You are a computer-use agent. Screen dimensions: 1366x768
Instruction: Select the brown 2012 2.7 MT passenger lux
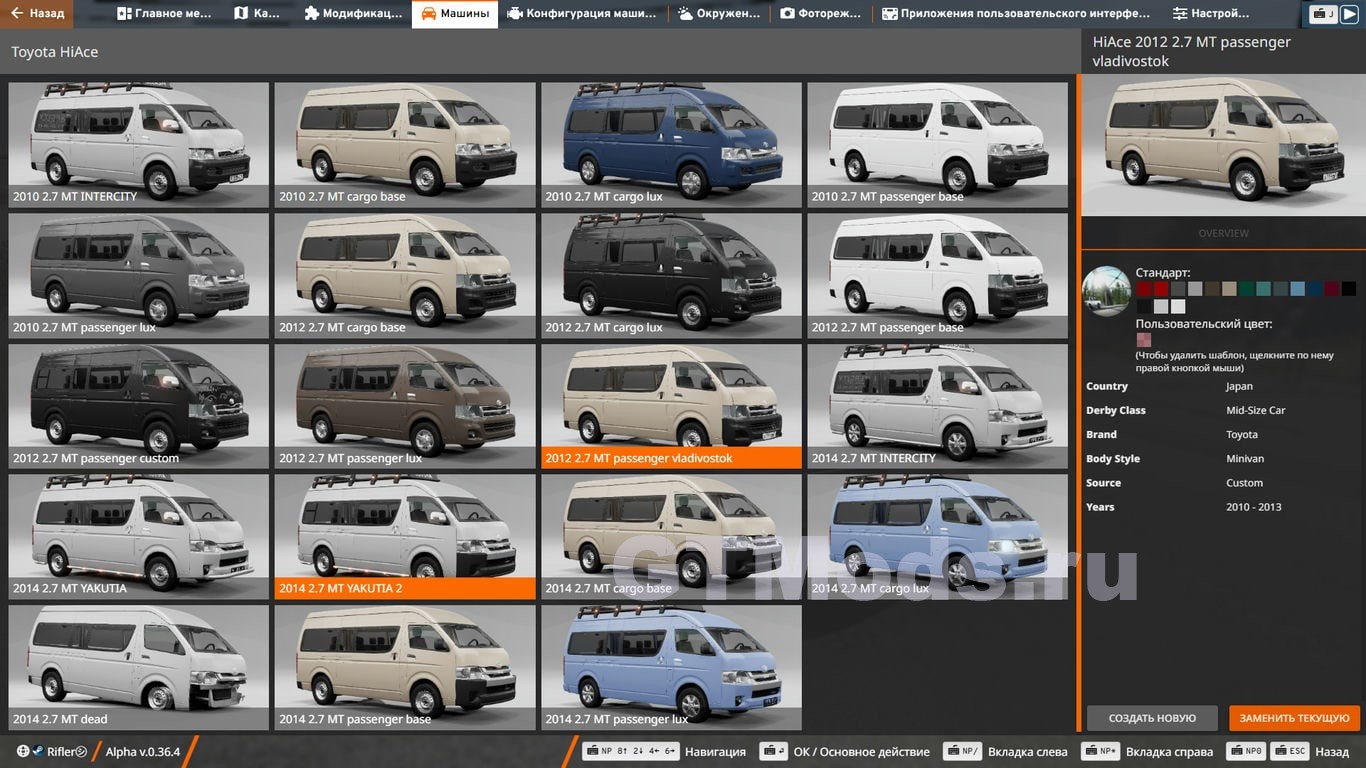click(x=405, y=406)
